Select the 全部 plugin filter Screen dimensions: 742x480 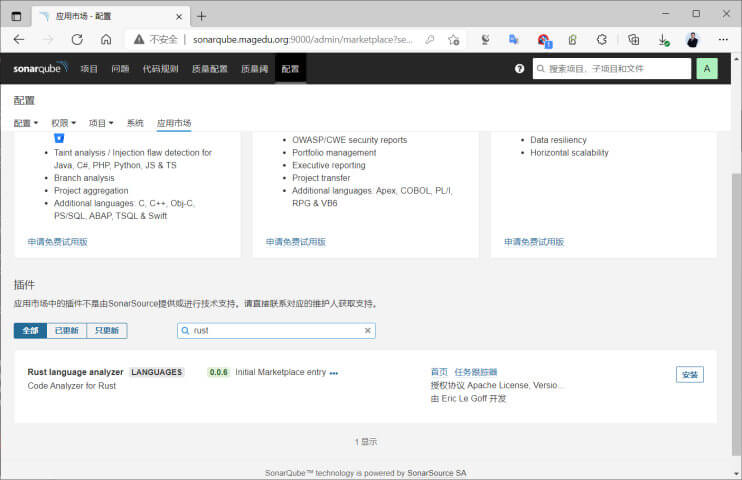[x=30, y=330]
